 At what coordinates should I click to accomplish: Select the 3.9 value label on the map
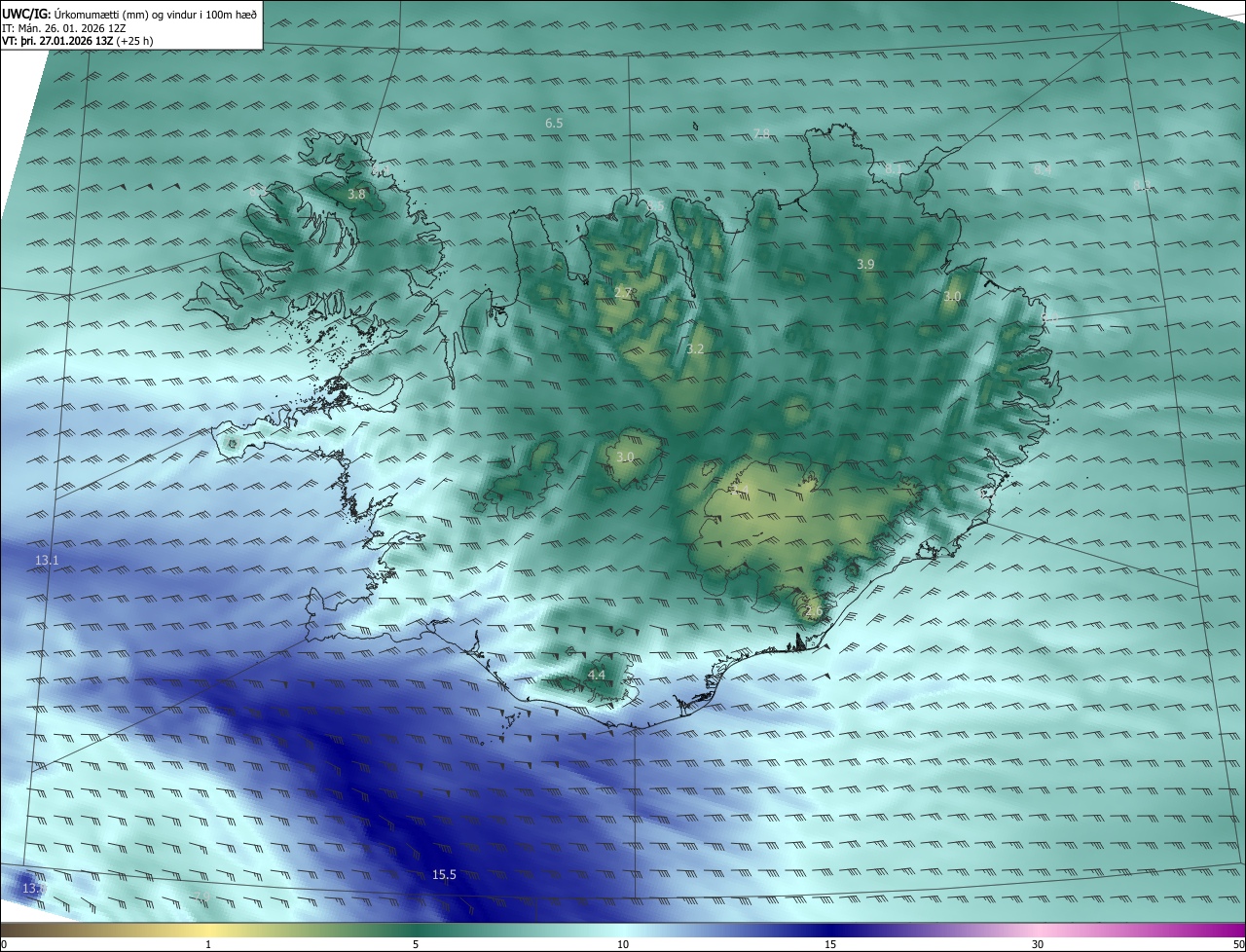pyautogui.click(x=865, y=265)
